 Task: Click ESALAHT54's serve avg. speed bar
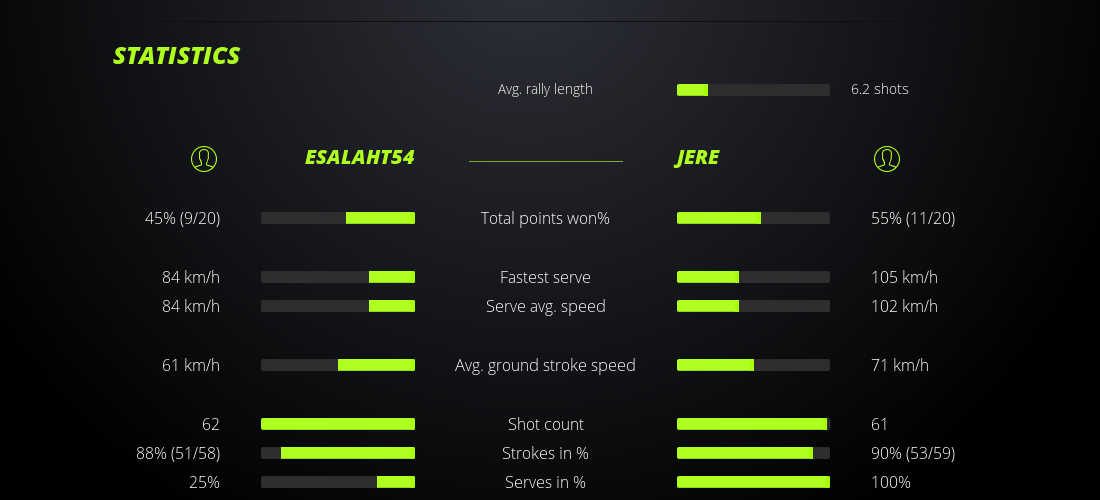click(338, 306)
